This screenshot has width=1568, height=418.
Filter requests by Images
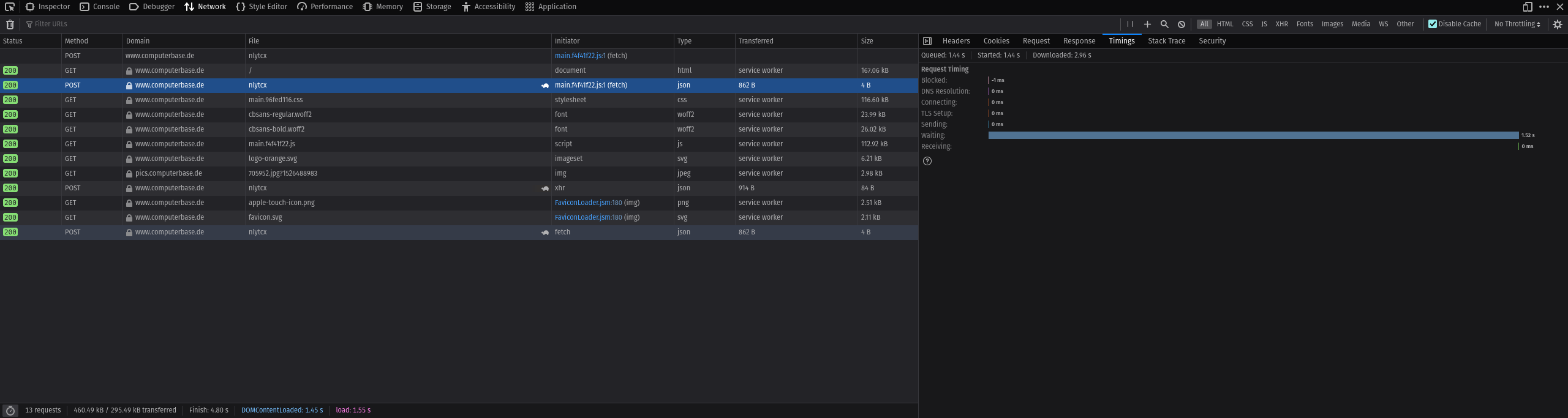pyautogui.click(x=1332, y=24)
